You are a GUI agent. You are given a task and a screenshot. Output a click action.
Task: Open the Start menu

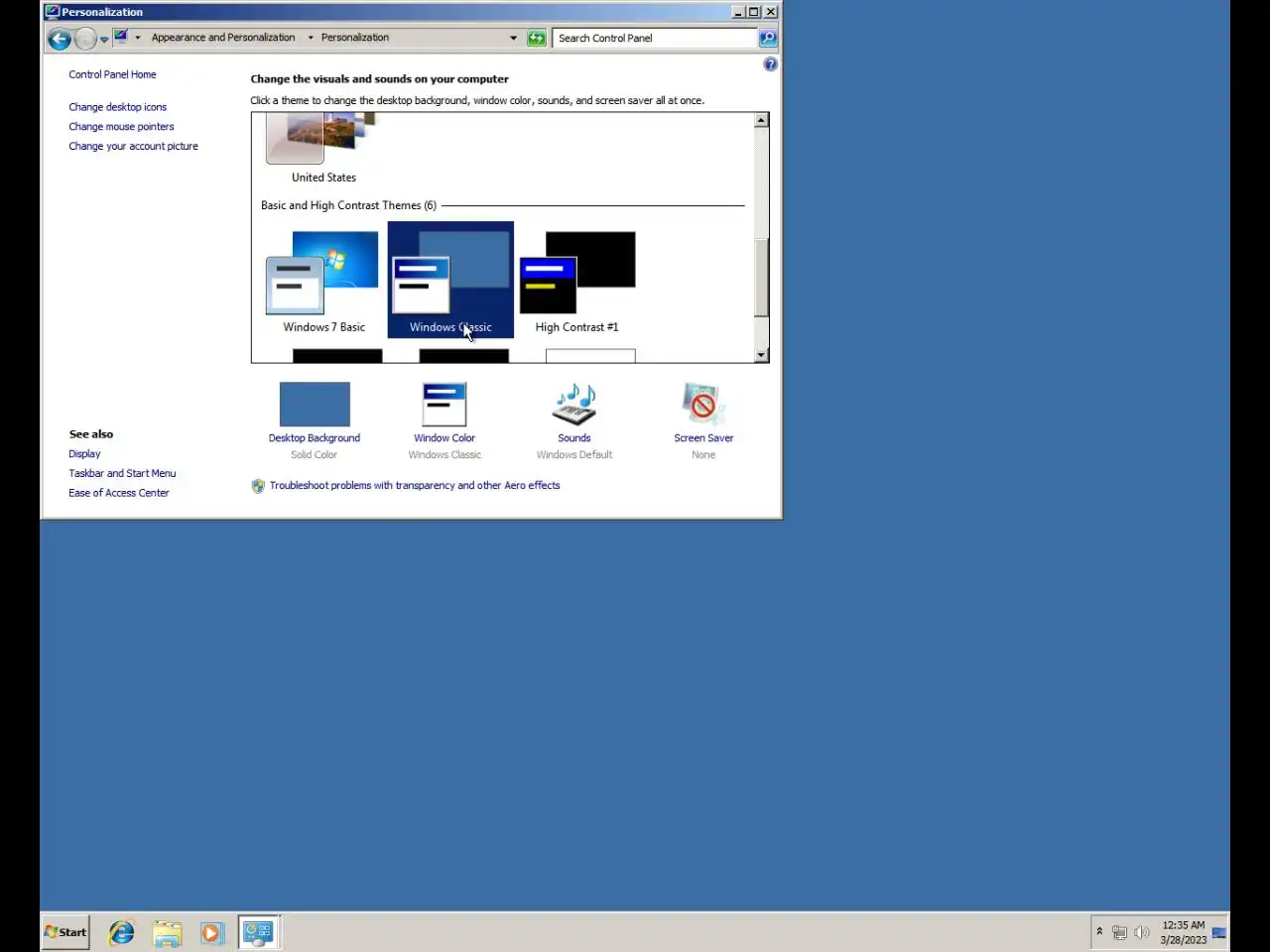click(65, 932)
